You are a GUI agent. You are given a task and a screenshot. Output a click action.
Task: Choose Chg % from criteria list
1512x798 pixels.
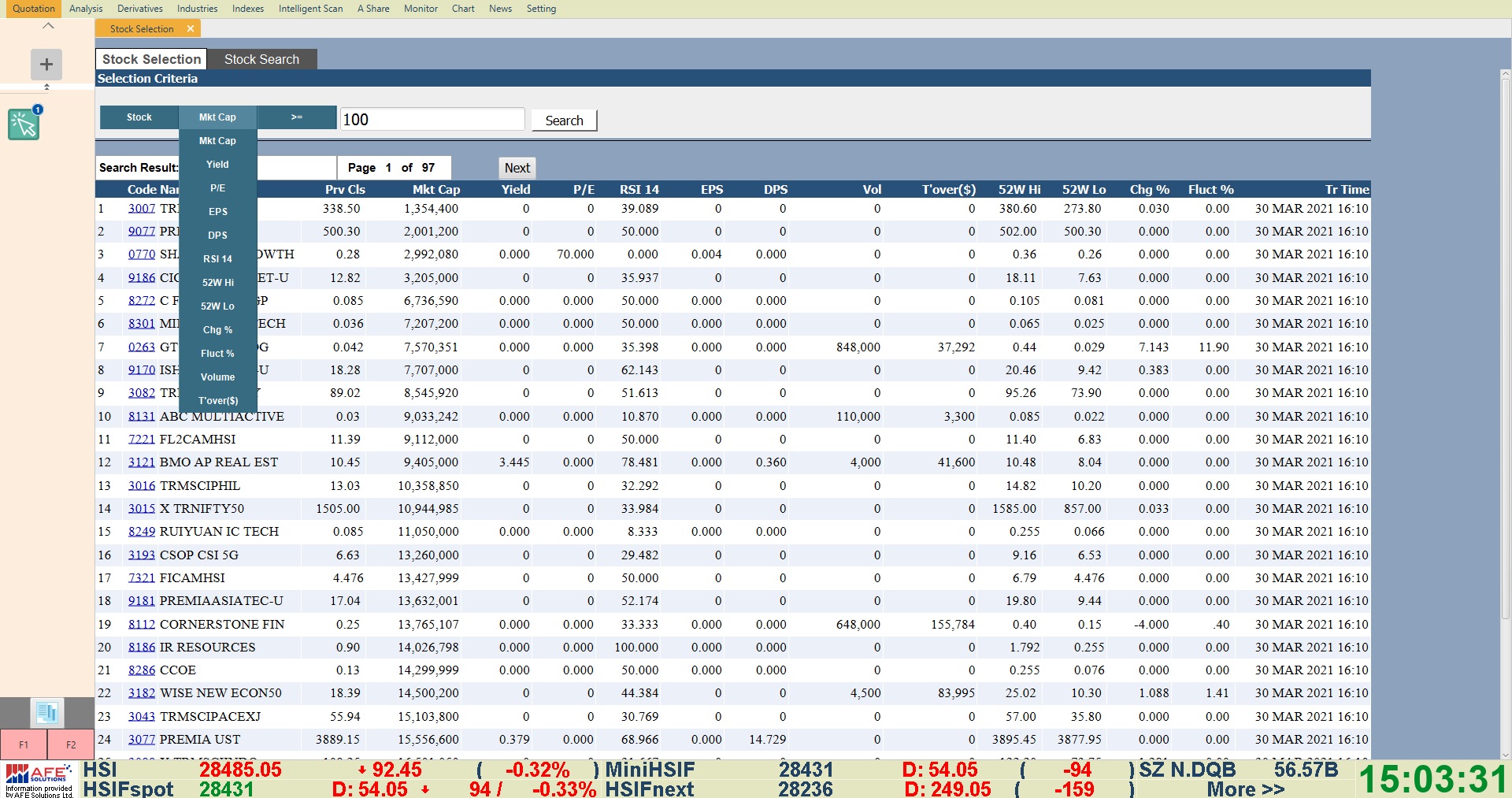click(x=218, y=330)
